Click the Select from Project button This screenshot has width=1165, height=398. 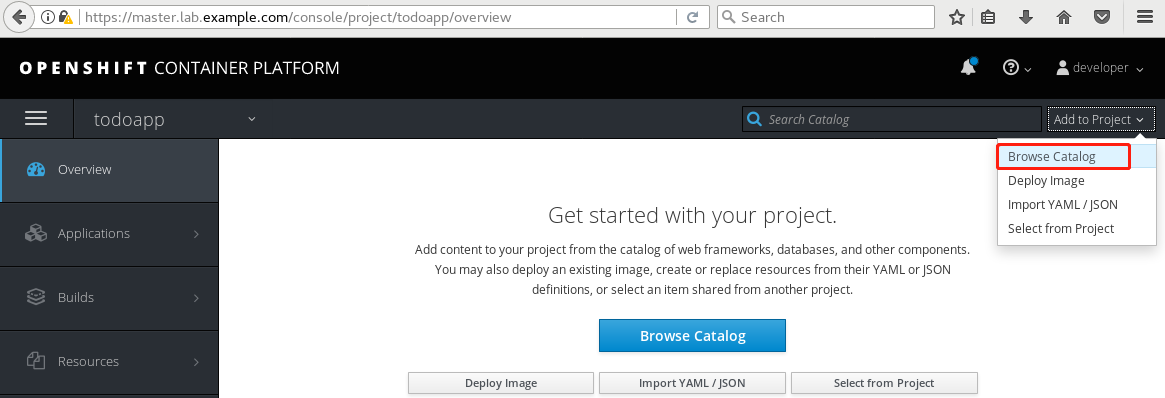pos(884,383)
